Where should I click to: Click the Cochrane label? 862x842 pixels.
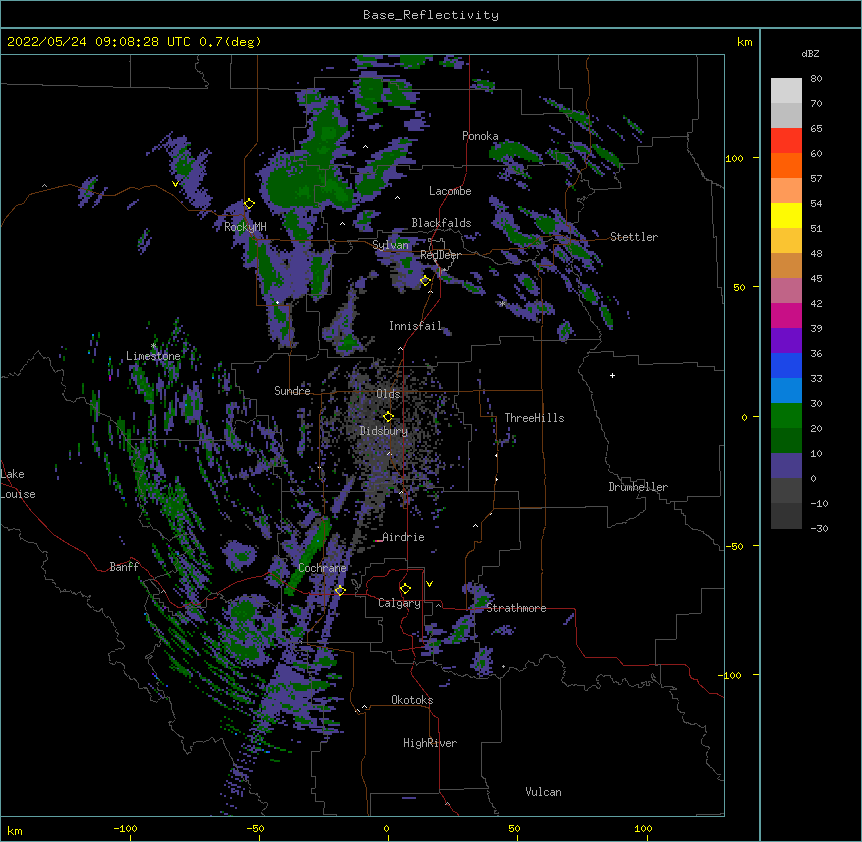322,568
